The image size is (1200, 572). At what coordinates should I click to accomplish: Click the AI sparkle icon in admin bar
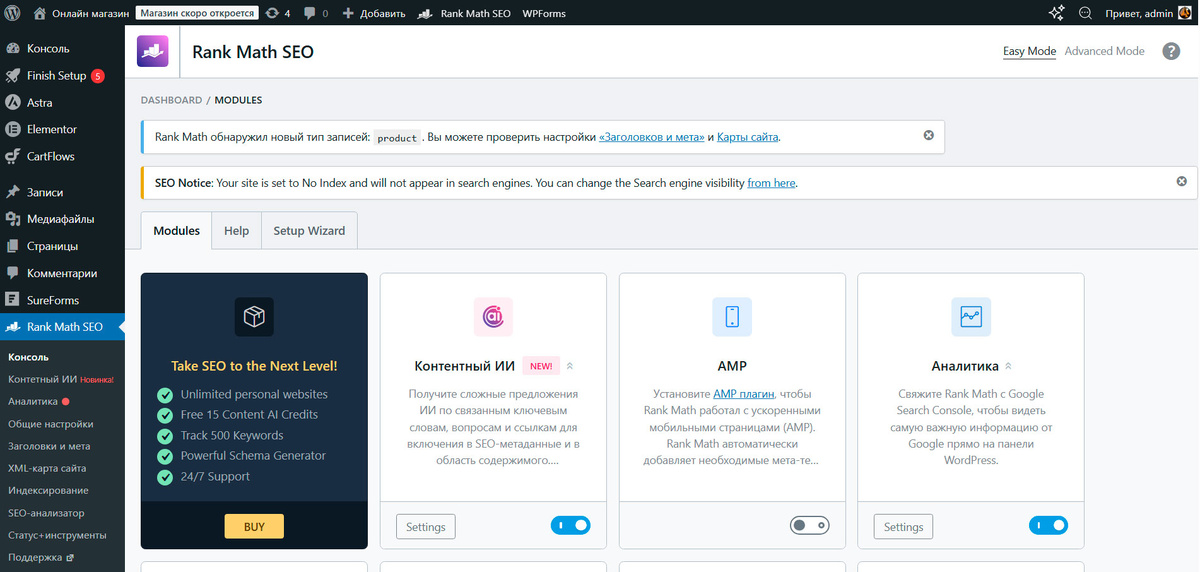(1056, 13)
